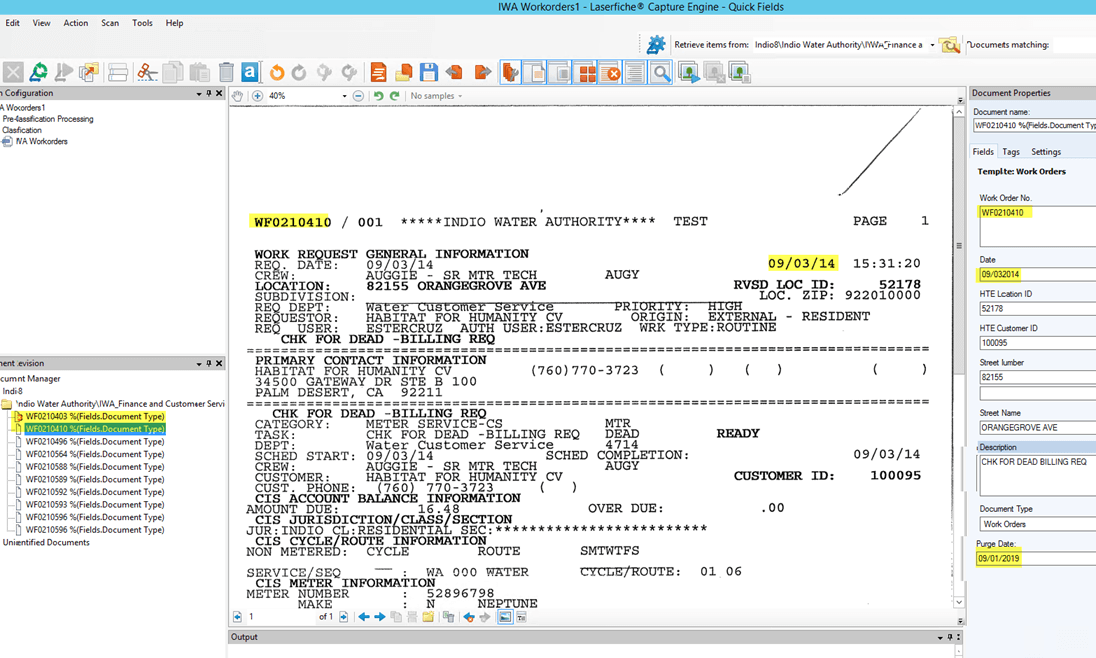Screen dimensions: 1096x658
Task: Click the blue right arrow in bottom viewer toolbar
Action: pos(380,617)
